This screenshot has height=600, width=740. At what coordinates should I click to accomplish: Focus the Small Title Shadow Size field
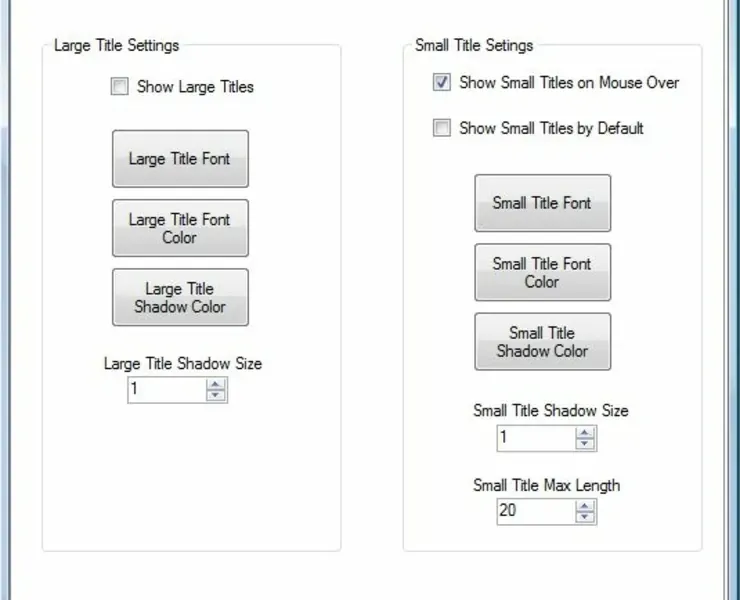535,437
